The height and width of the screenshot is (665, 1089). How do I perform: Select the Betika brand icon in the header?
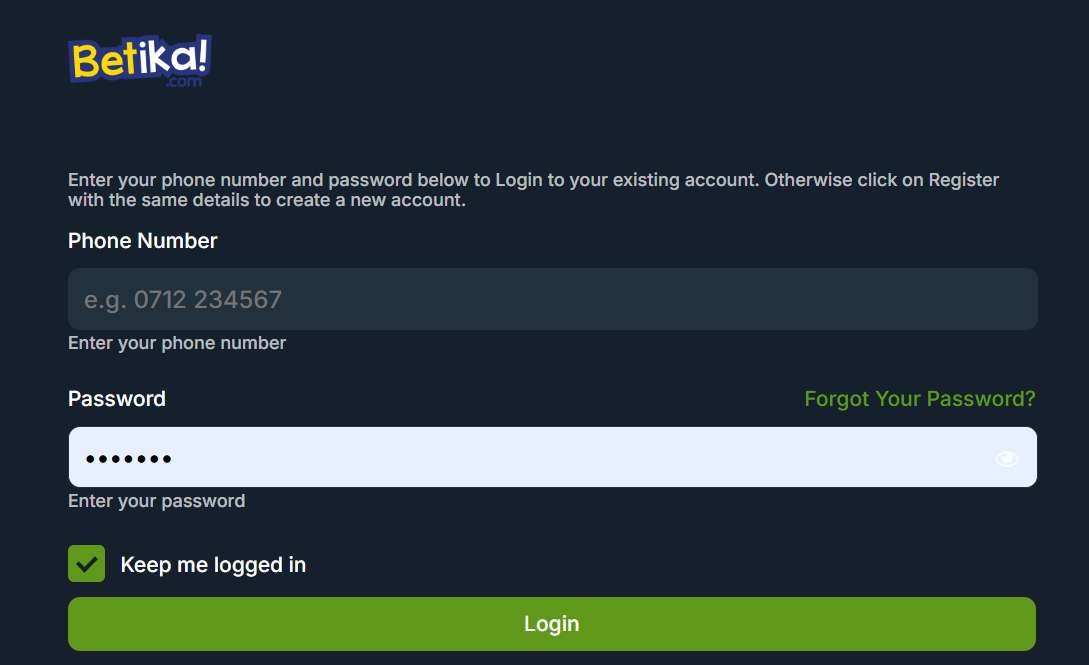click(139, 60)
